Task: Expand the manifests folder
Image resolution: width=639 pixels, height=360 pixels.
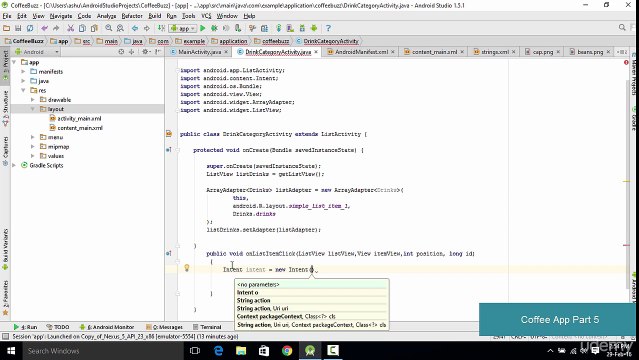Action: [x=23, y=71]
